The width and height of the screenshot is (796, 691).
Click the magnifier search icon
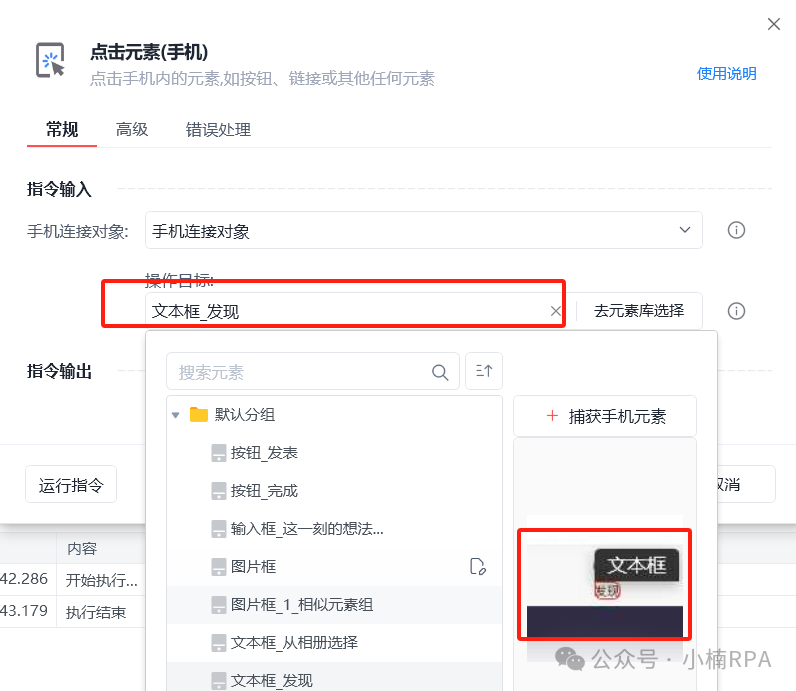click(440, 372)
